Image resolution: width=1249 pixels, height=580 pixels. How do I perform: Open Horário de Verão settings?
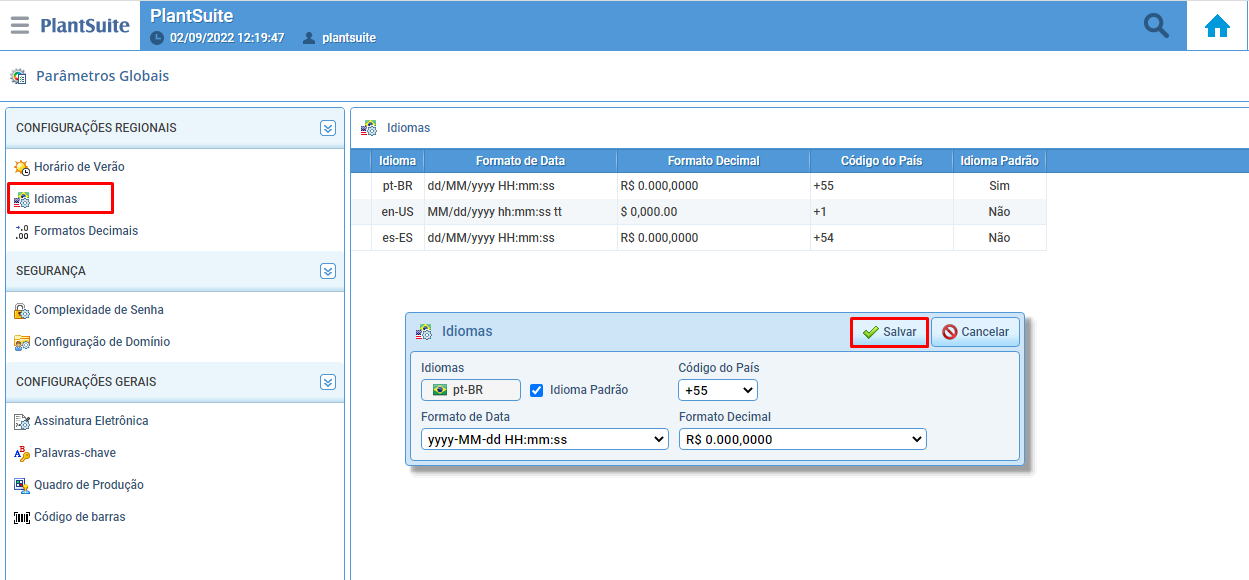pyautogui.click(x=79, y=167)
